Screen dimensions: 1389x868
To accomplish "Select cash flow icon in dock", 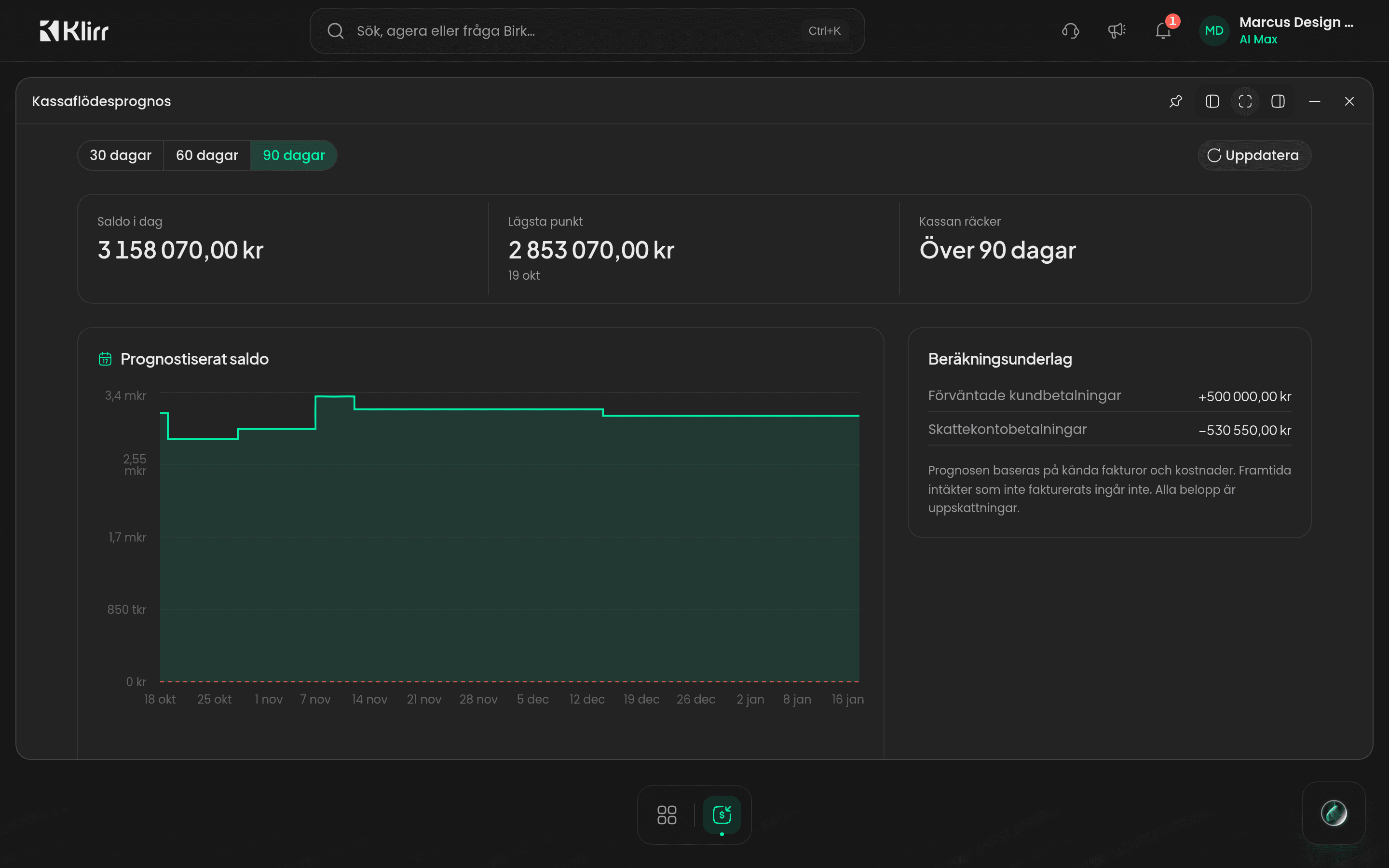I will pos(722,814).
